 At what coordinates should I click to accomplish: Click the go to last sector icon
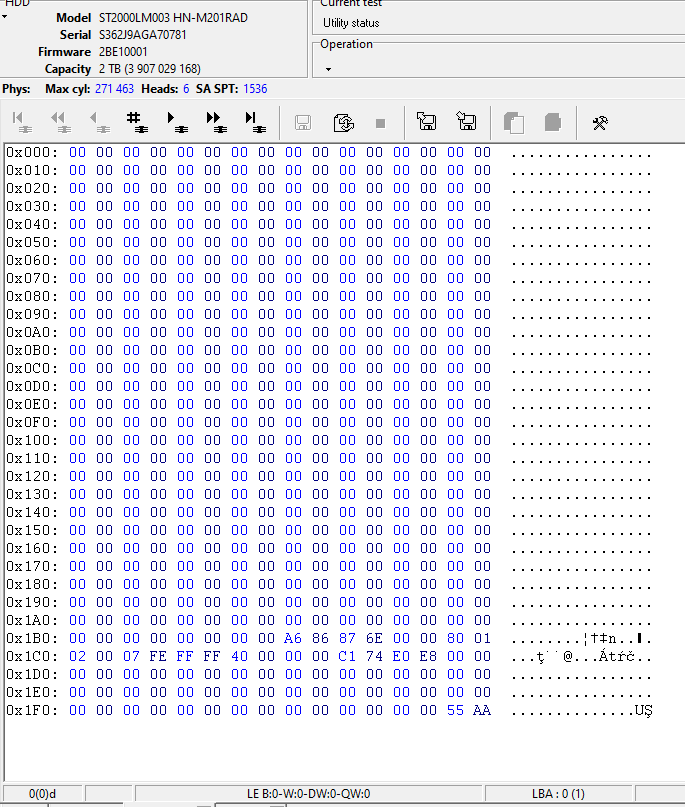click(x=254, y=122)
